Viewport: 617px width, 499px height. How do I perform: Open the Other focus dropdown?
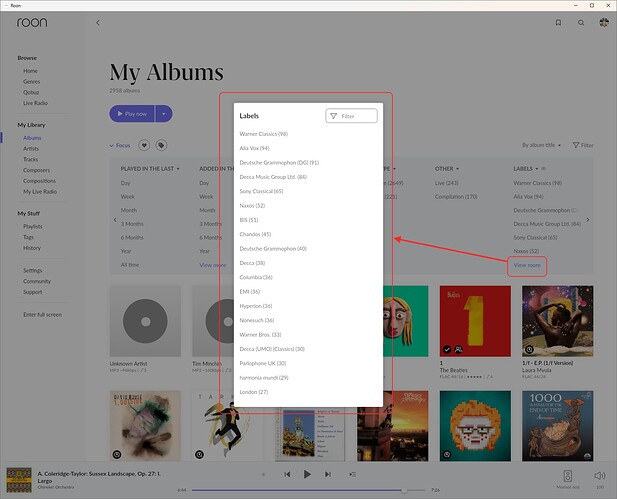click(x=447, y=168)
